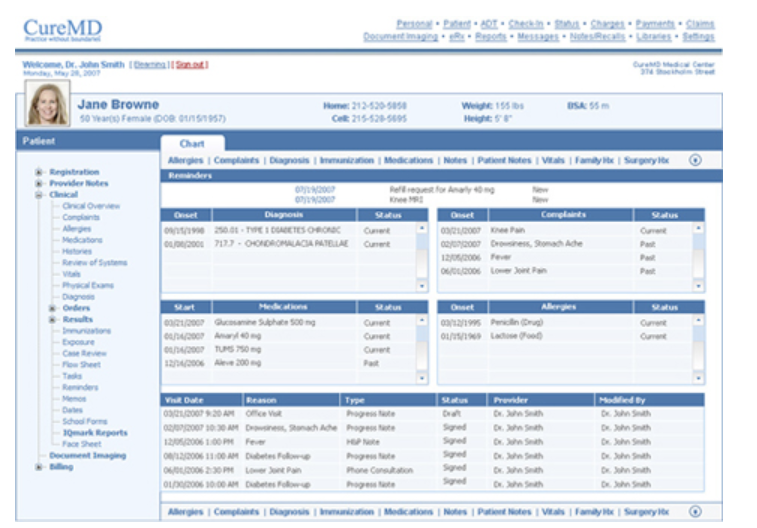Viewport: 757px width, 528px height.
Task: Open Claims in header navigation
Action: (x=700, y=24)
